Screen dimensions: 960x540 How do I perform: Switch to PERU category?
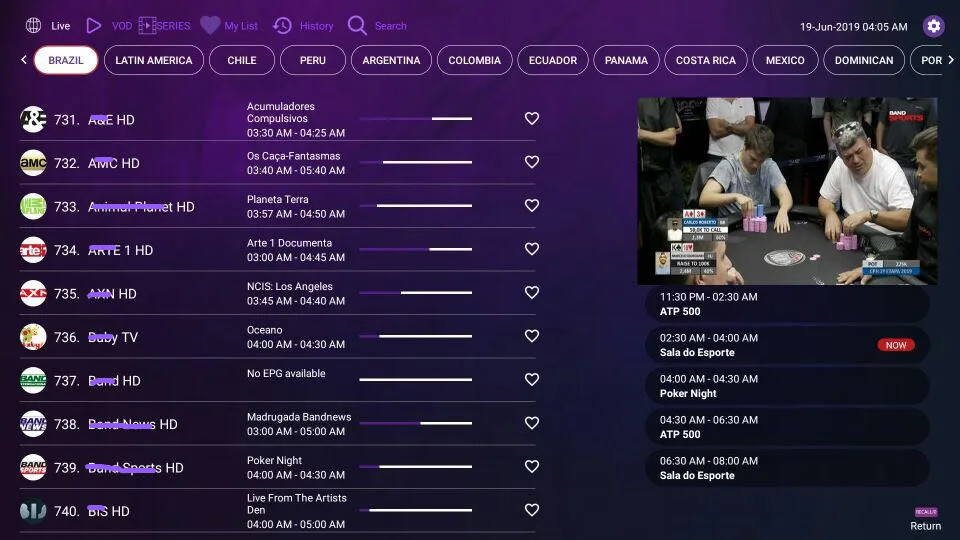(x=313, y=60)
